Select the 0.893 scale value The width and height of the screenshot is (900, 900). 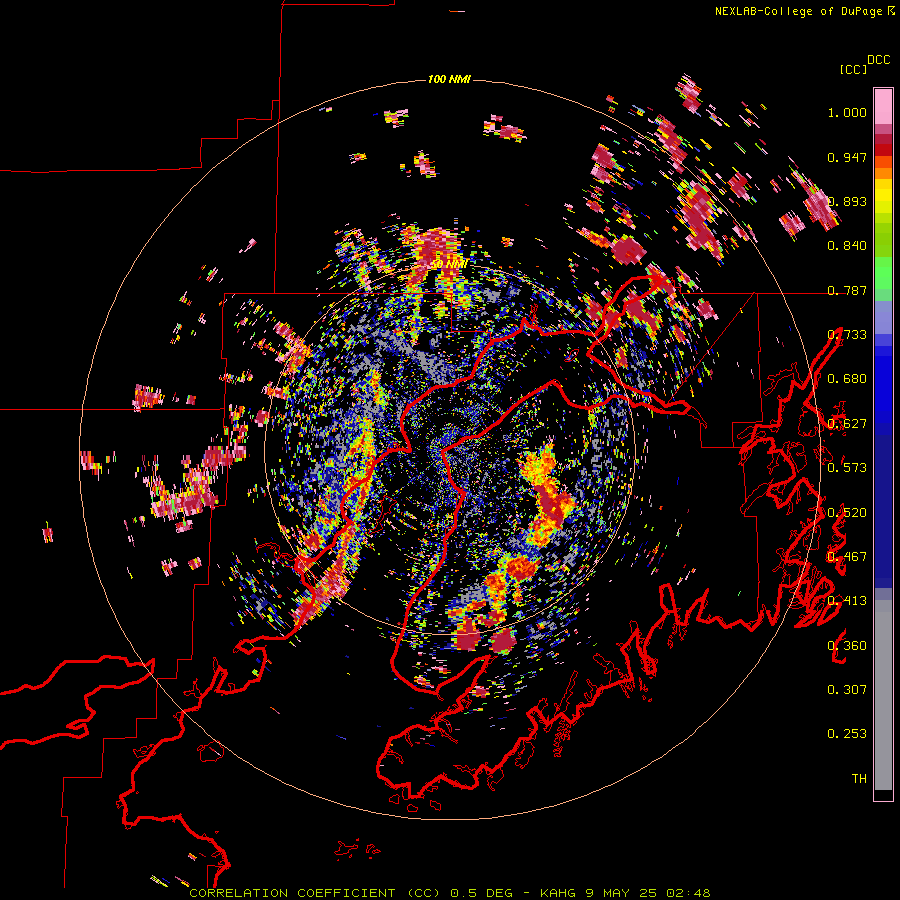point(847,201)
